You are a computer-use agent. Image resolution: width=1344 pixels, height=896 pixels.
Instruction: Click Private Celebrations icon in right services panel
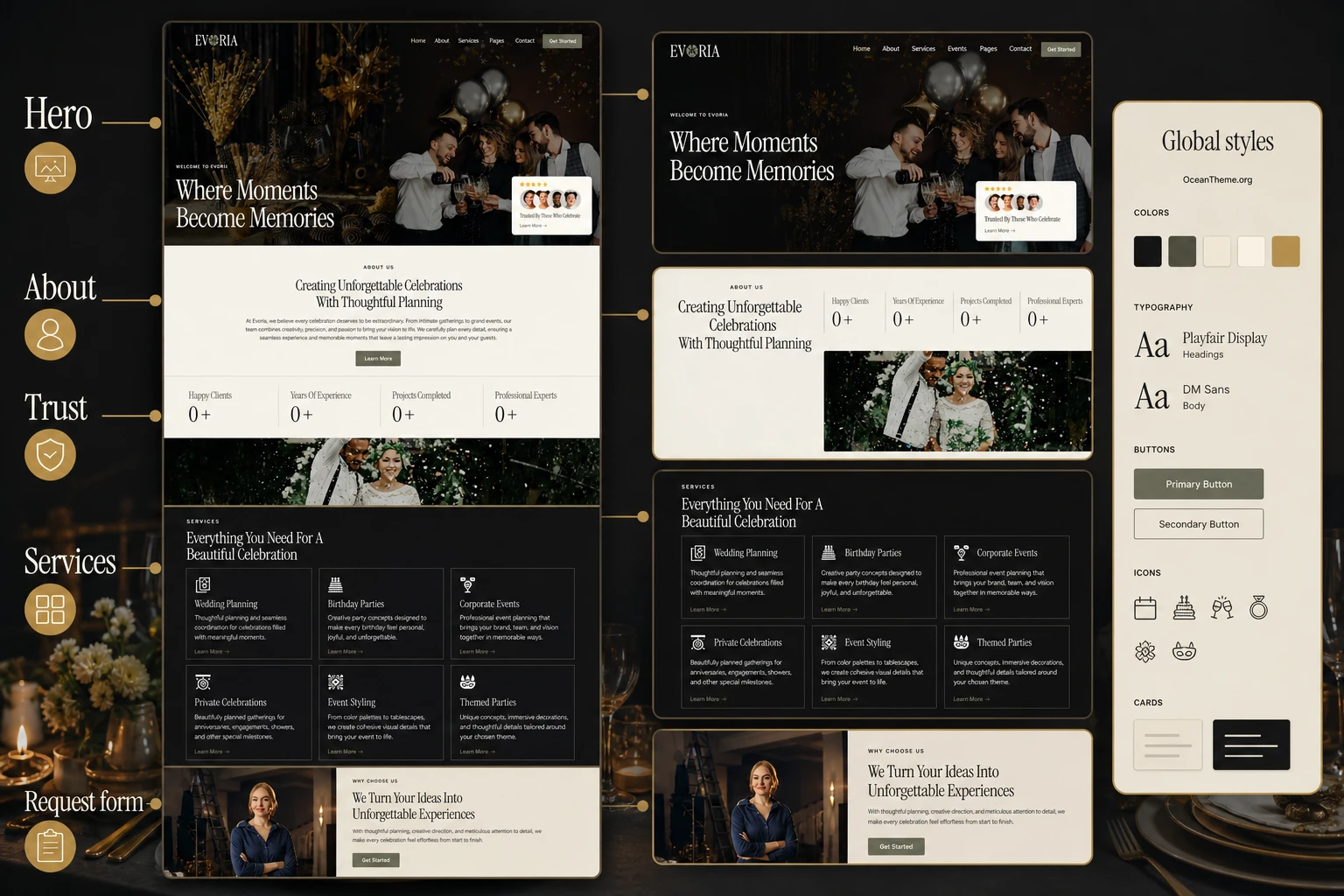point(698,642)
